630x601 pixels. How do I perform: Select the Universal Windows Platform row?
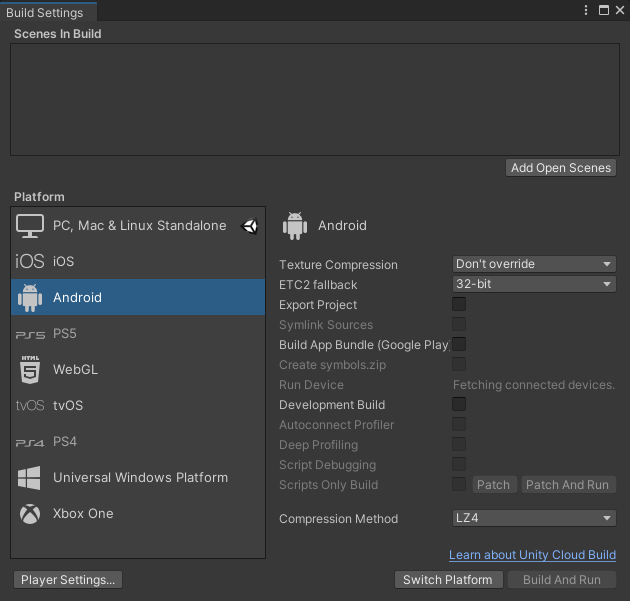138,478
